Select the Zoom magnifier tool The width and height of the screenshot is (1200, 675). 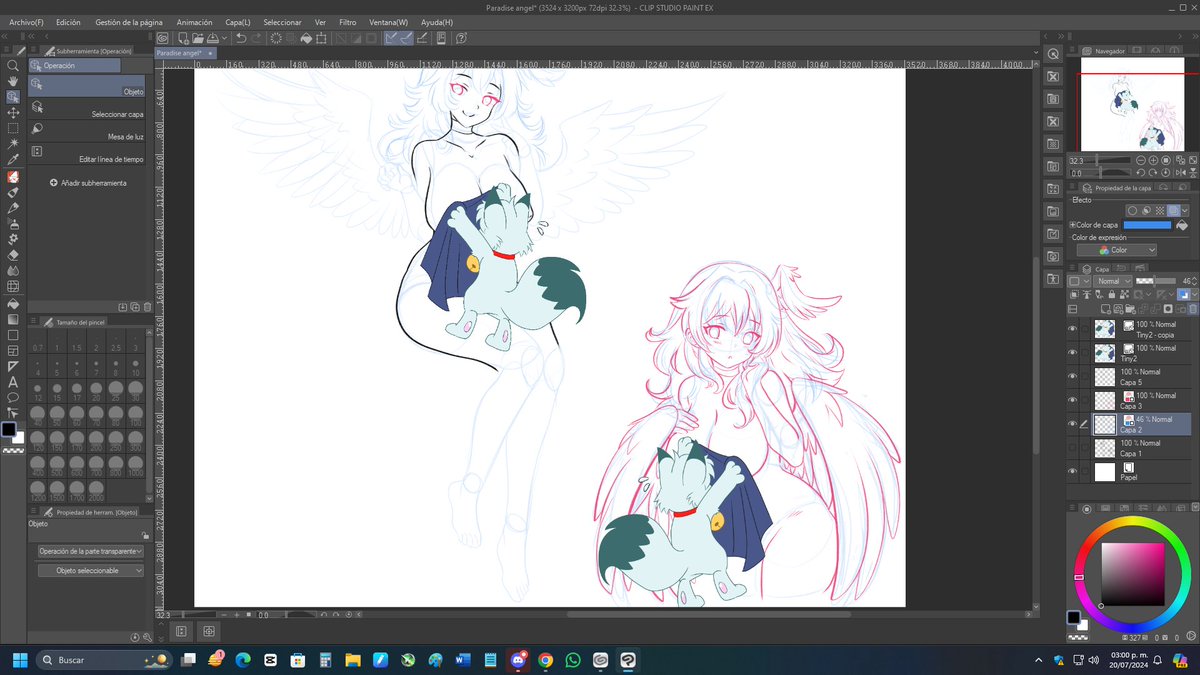13,65
